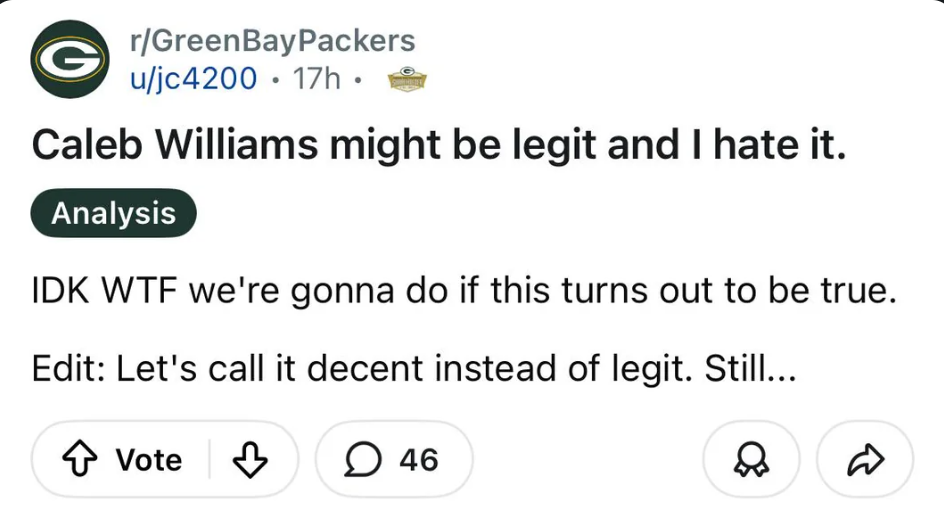
Task: Open the u/jc4200 user profile
Action: click(193, 77)
